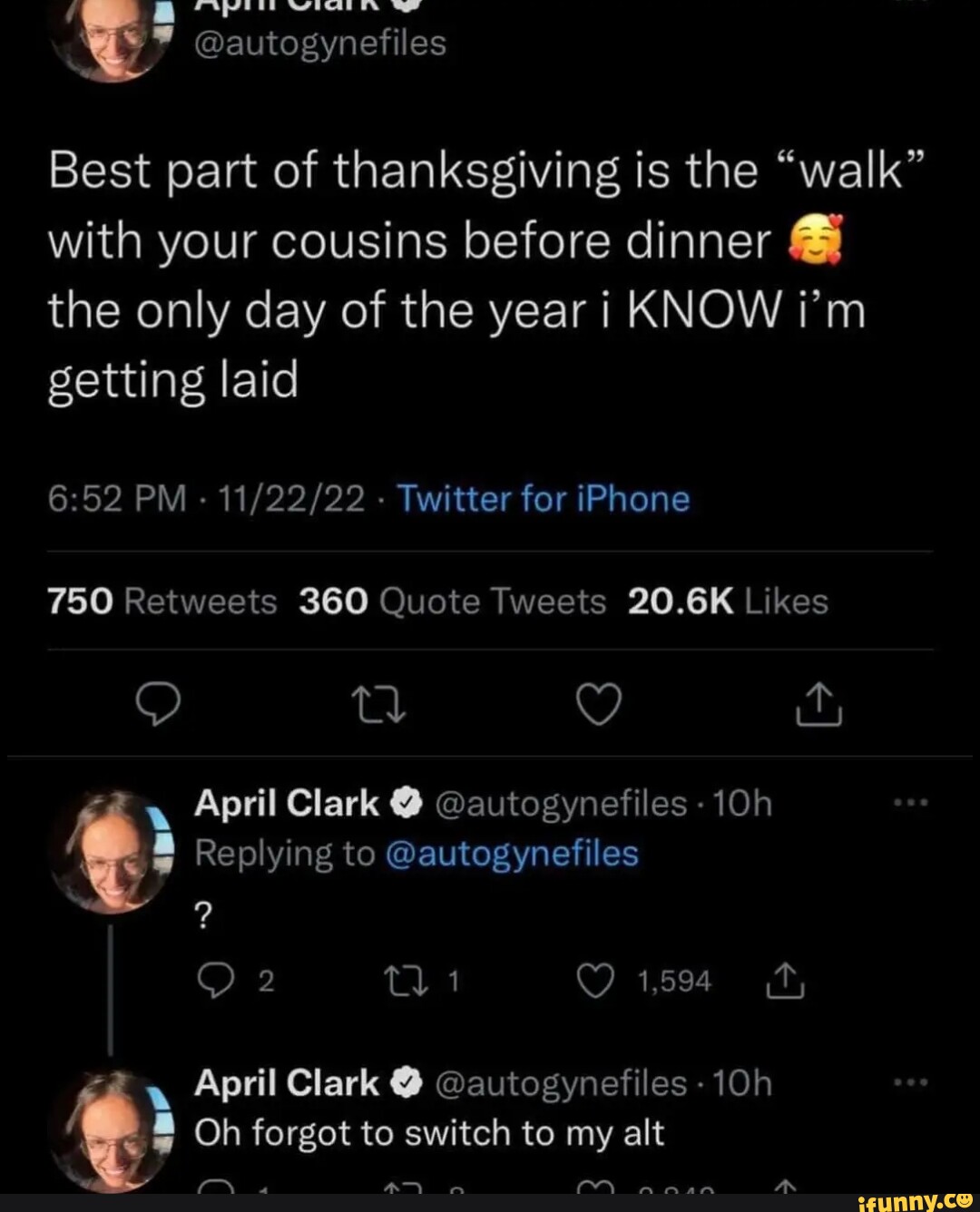
Task: Click the ifunny.co watermark logo
Action: point(914,1199)
